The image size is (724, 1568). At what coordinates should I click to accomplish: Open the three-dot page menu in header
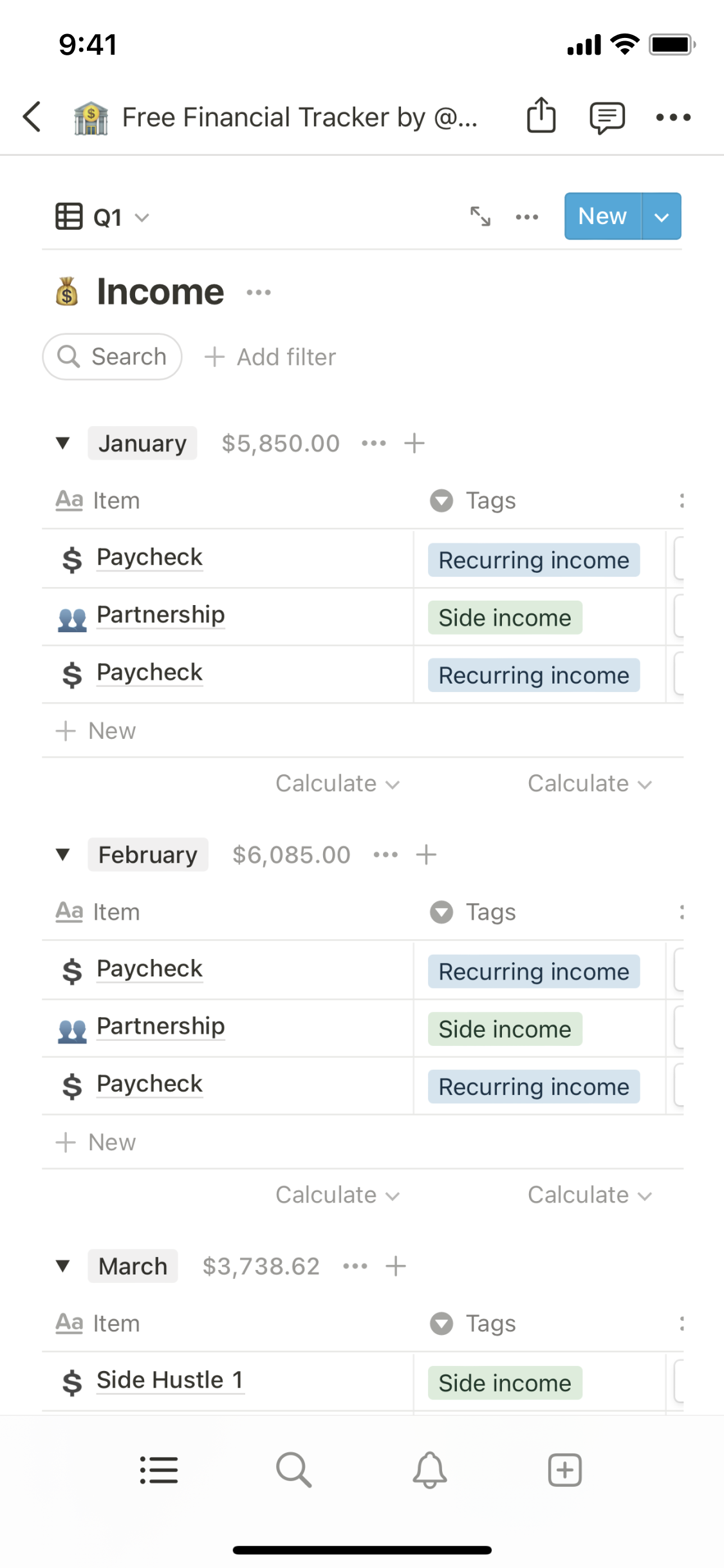pos(673,117)
